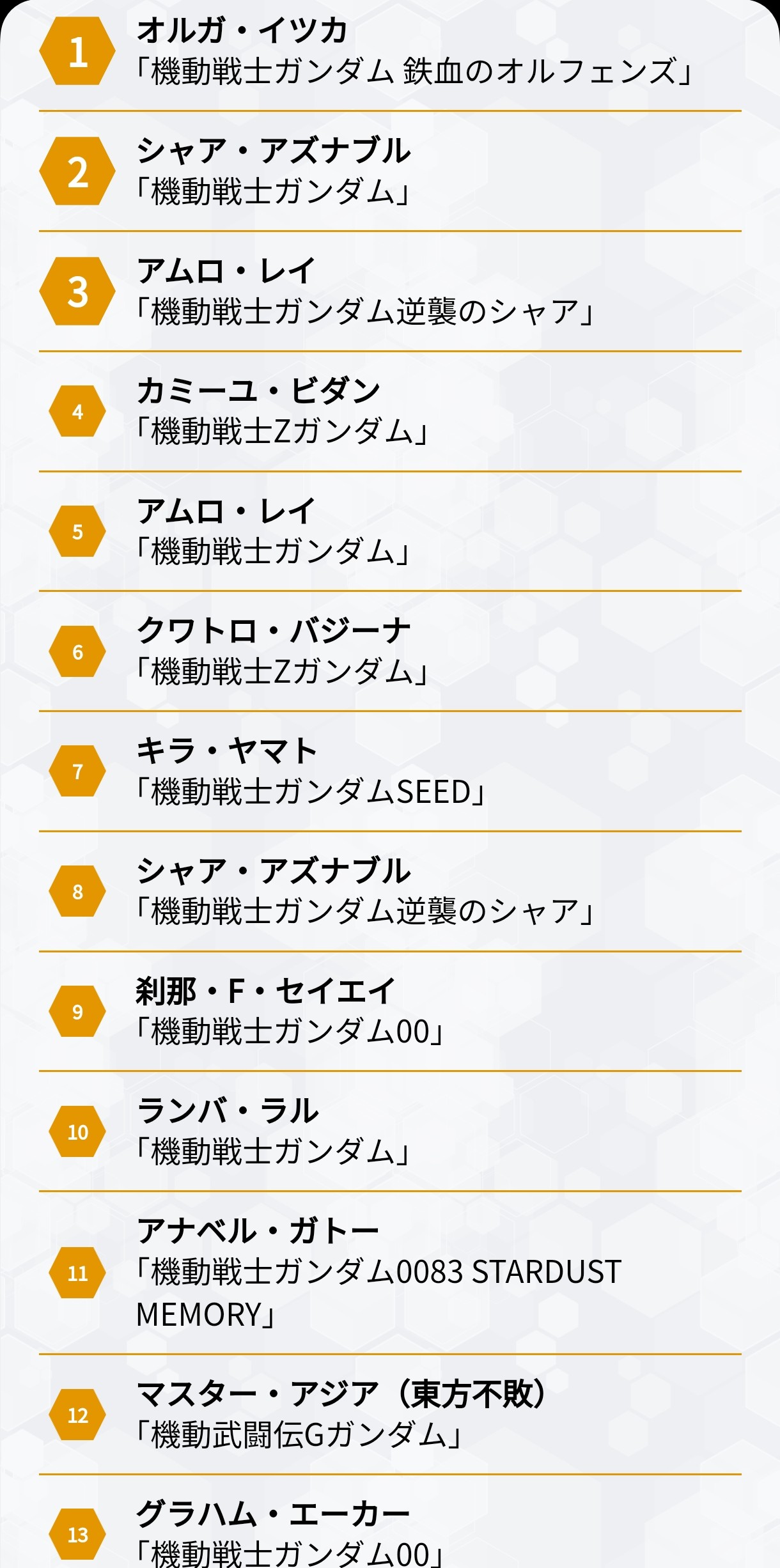This screenshot has height=1568, width=780.
Task: Select the クワトロ・バジーナ entry name
Action: [274, 631]
